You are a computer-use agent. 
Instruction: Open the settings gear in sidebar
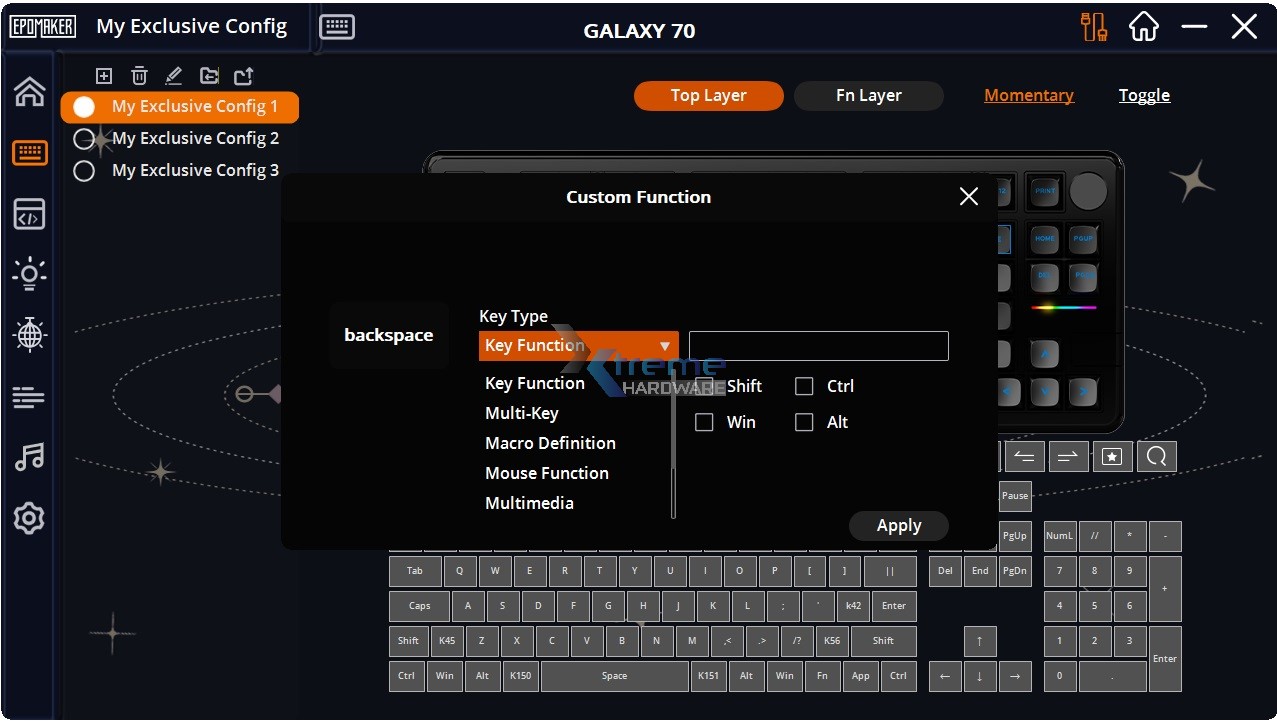tap(29, 519)
